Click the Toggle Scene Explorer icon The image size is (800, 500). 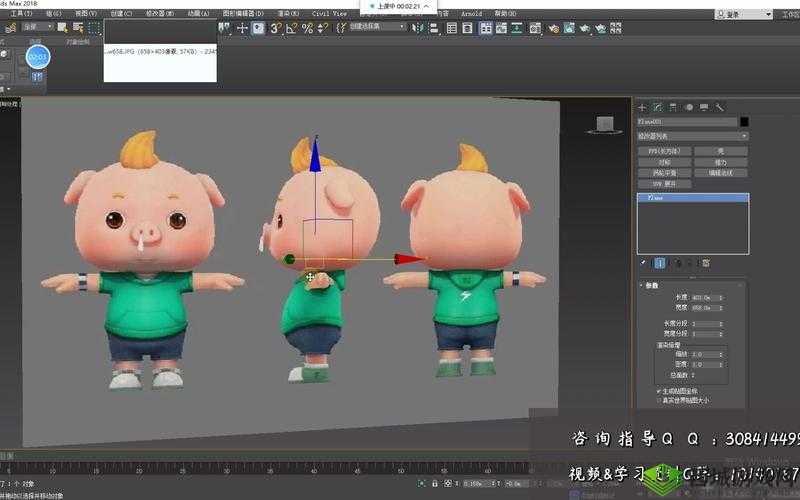point(452,28)
